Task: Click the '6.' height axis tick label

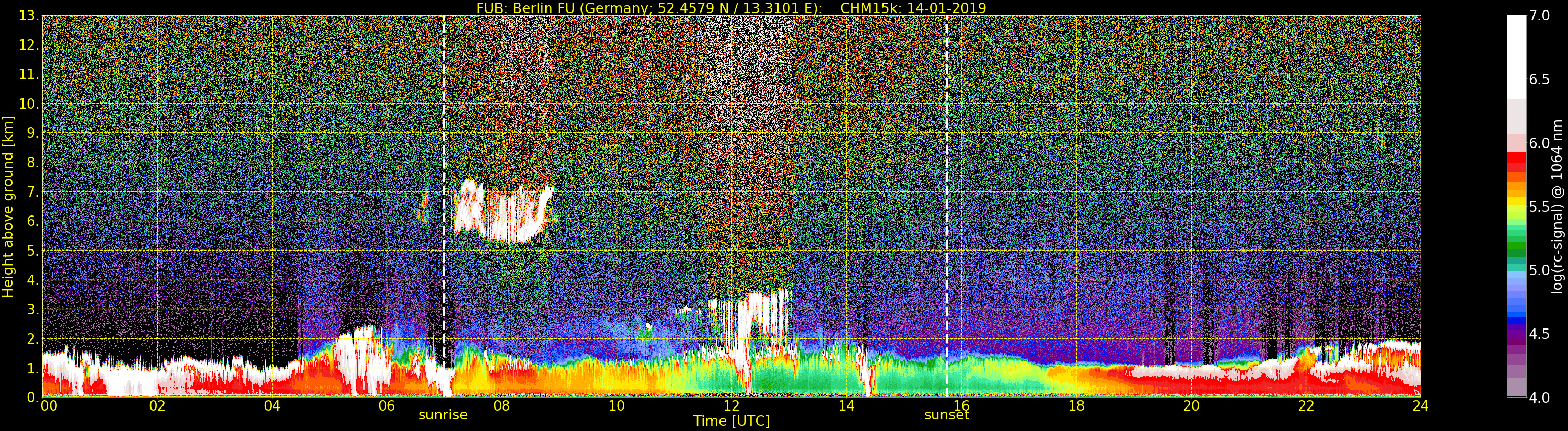Action: pyautogui.click(x=32, y=221)
